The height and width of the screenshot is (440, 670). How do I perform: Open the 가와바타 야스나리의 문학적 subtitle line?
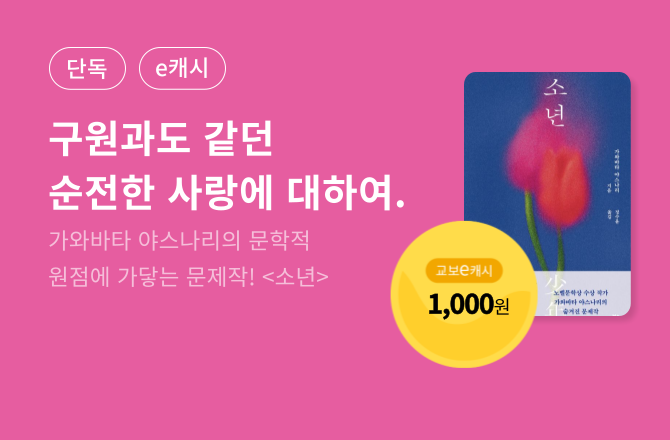pos(179,240)
